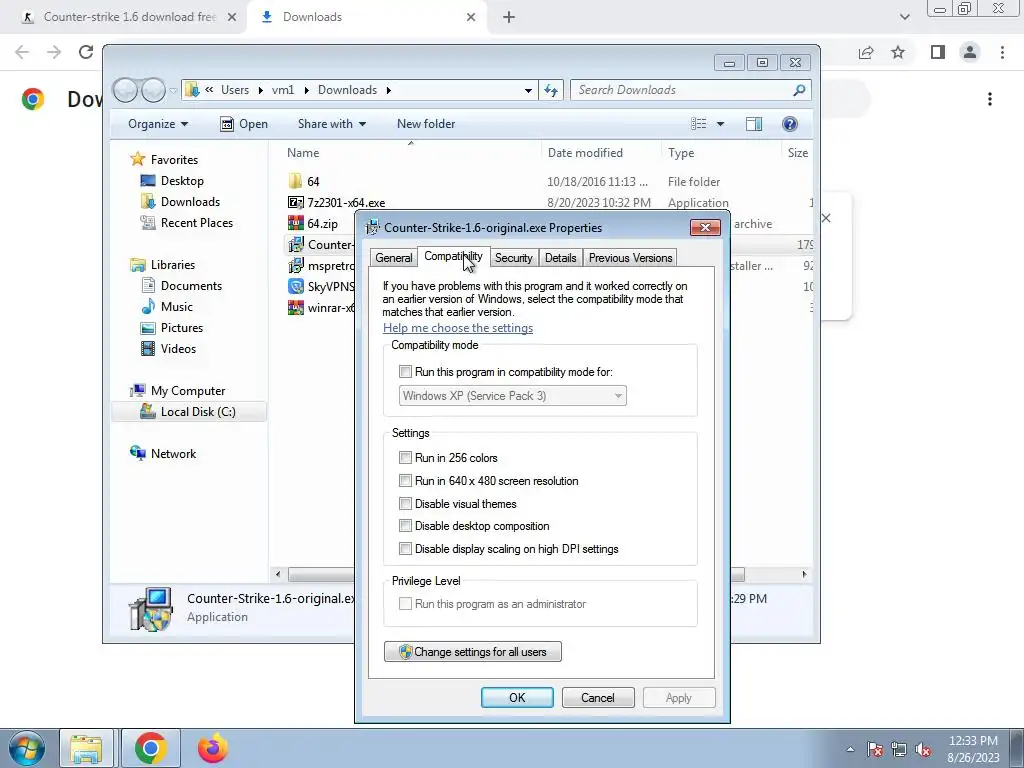The image size is (1024, 768).
Task: Click the magnifier icon in Search Downloads
Action: pyautogui.click(x=799, y=90)
